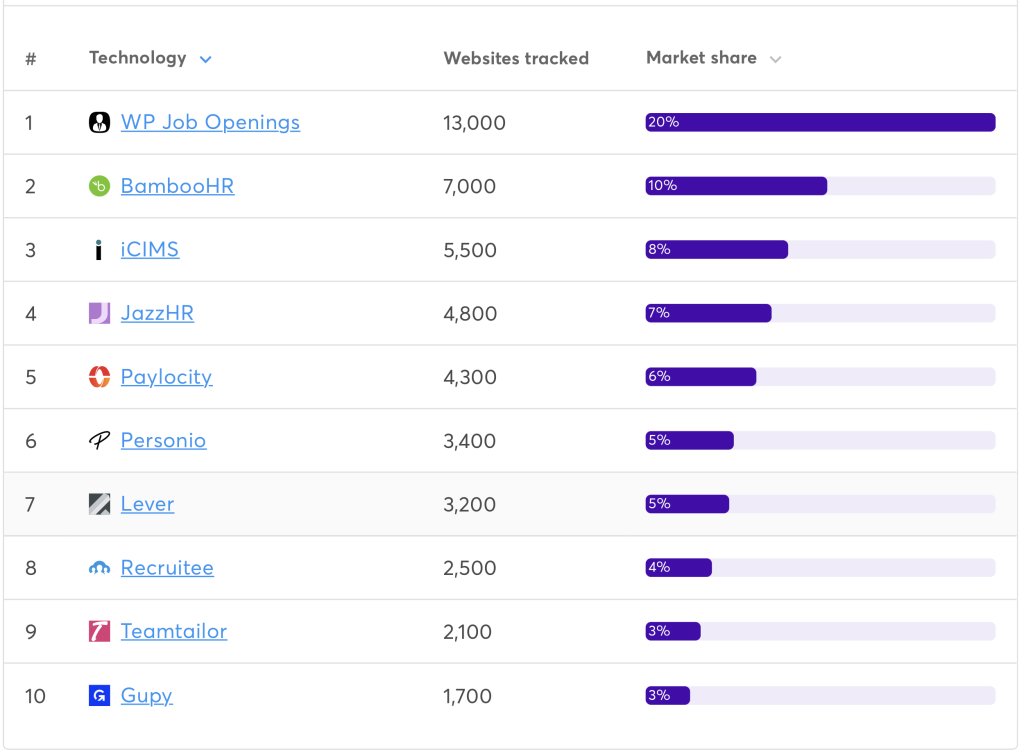Click the Teamtailor pink logo icon

click(99, 631)
